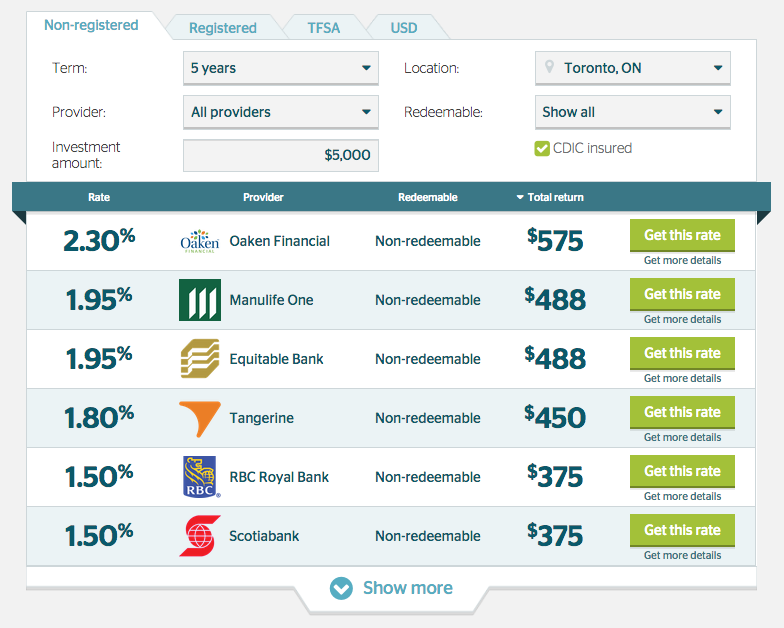Image resolution: width=784 pixels, height=628 pixels.
Task: Click the $450 total return value
Action: 555,417
